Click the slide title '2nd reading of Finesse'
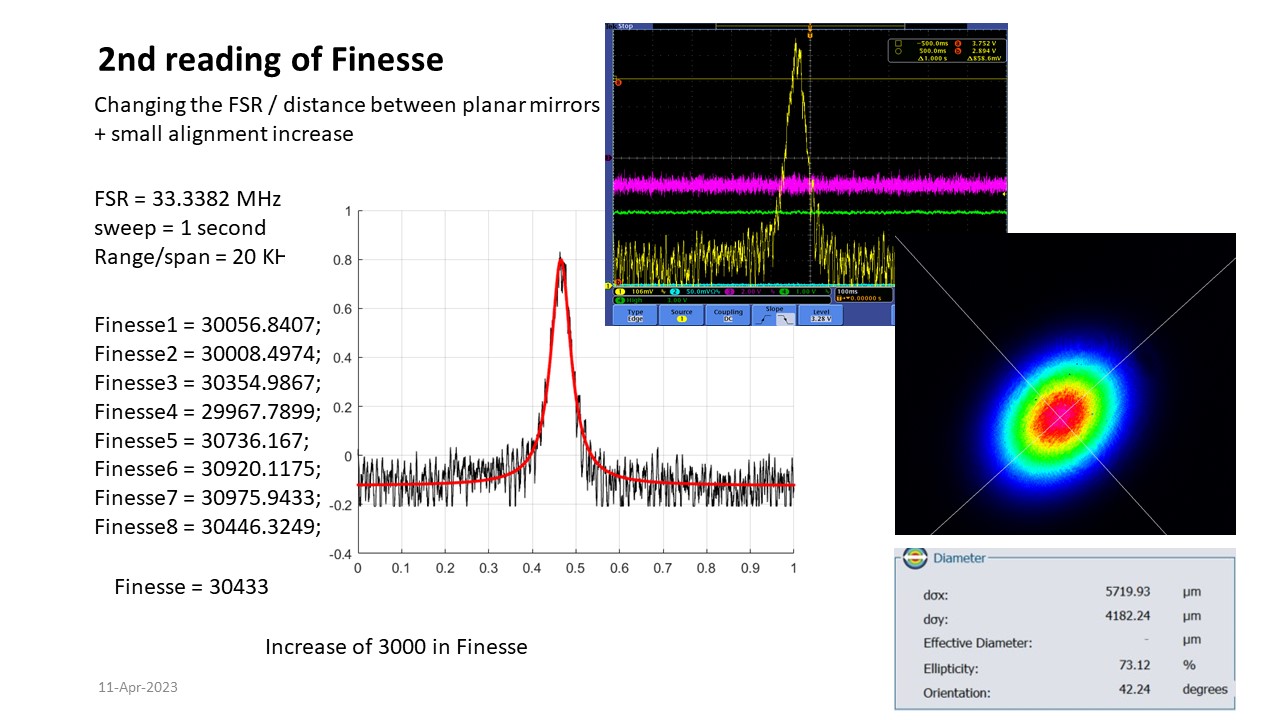This screenshot has width=1280, height=720. (270, 60)
